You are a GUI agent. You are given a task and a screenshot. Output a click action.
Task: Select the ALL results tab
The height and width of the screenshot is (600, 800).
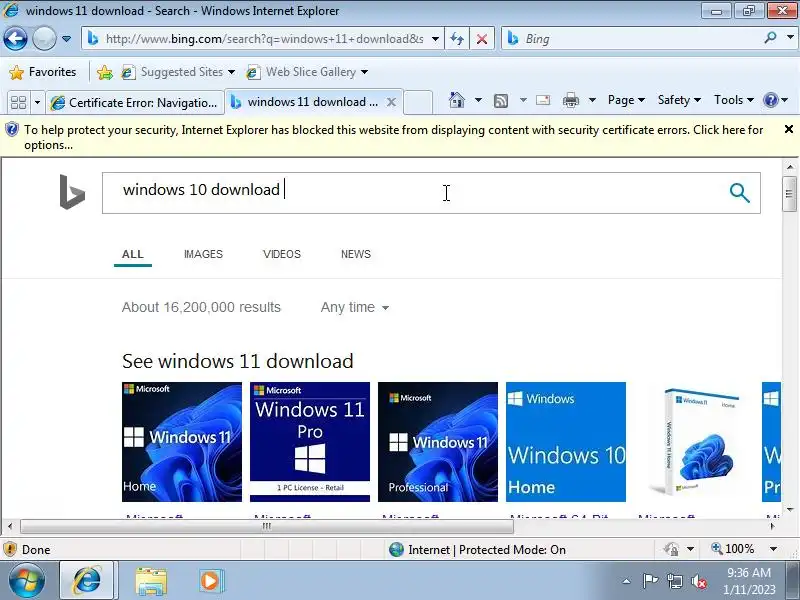pos(133,254)
